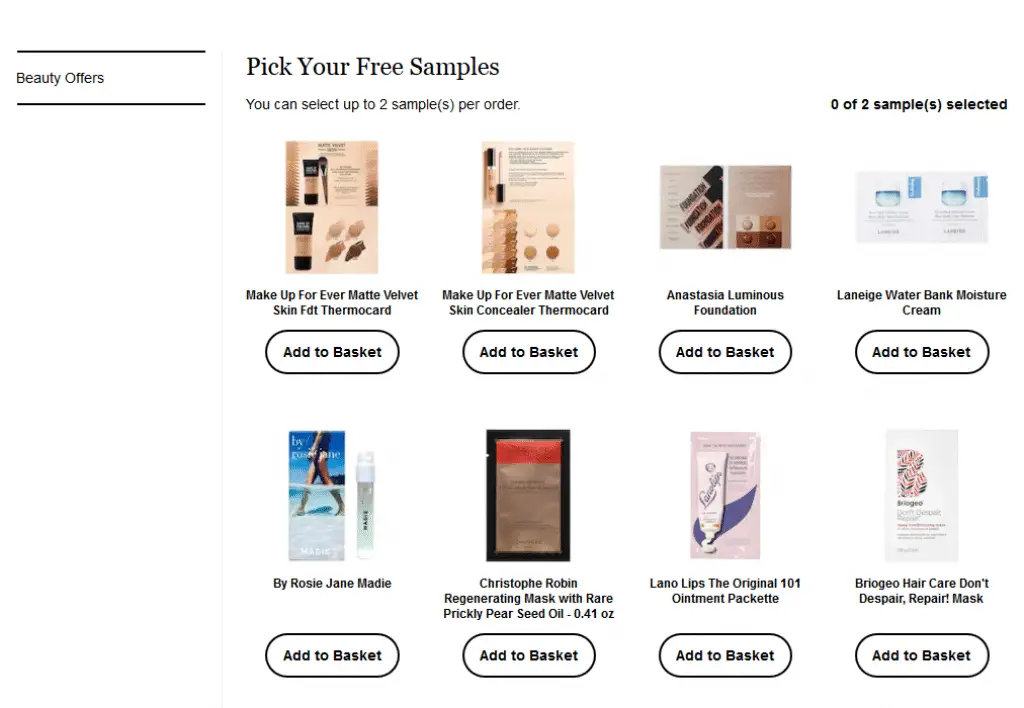The image size is (1024, 708).
Task: Add Briogeo Don't Despair Repair Mask to basket
Action: (x=921, y=655)
